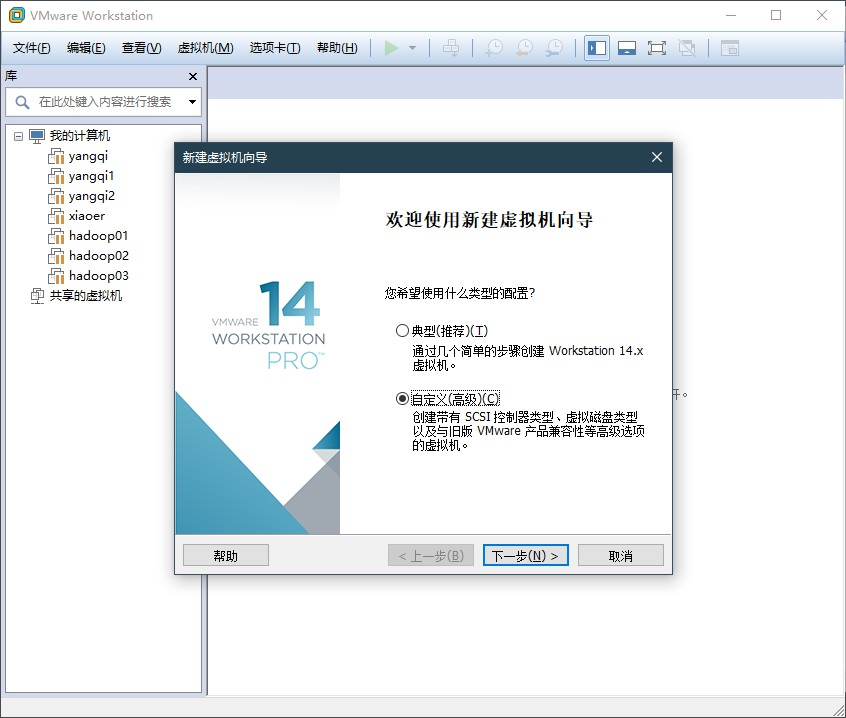The height and width of the screenshot is (718, 846).
Task: Select the 典型(推荐)(T) radio button
Action: (402, 331)
